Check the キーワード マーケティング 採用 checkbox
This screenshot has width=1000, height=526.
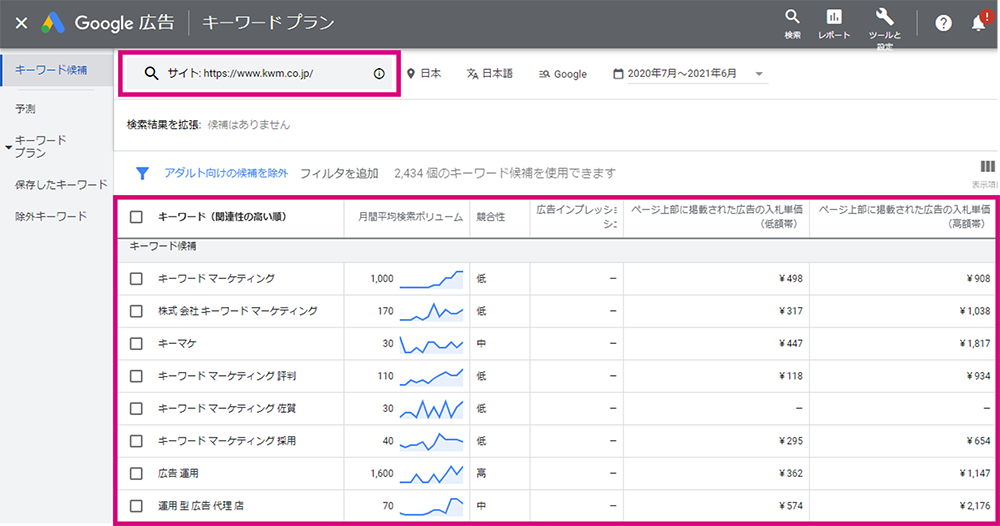pos(136,441)
